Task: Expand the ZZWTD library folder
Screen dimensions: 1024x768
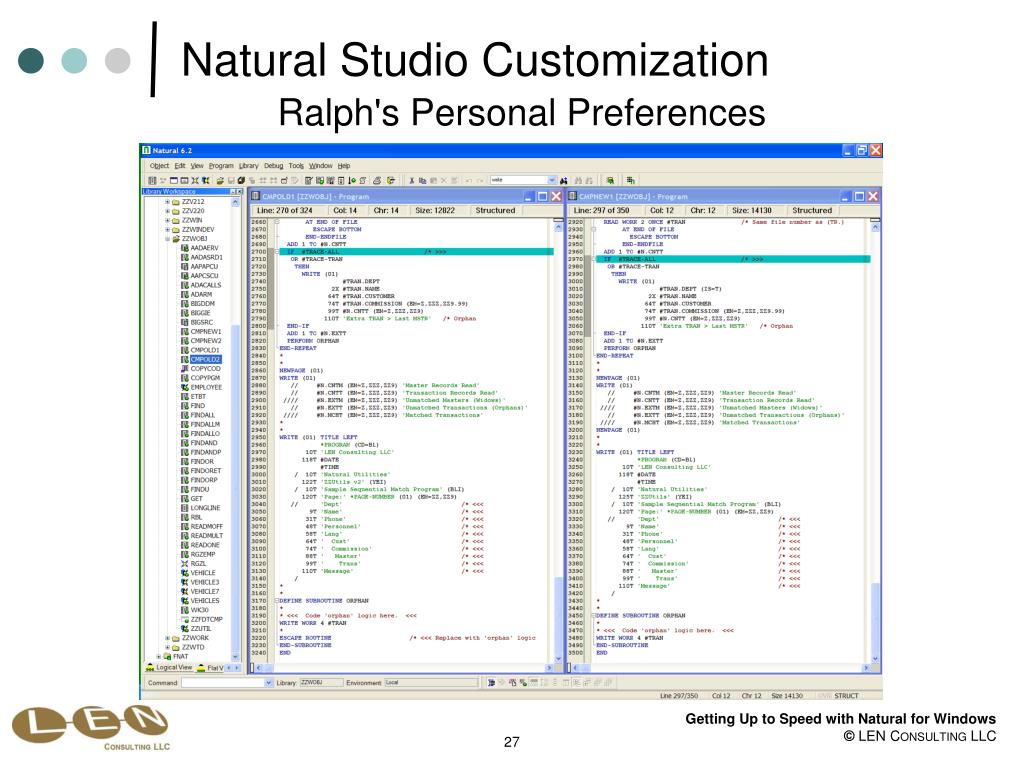Action: pos(167,647)
